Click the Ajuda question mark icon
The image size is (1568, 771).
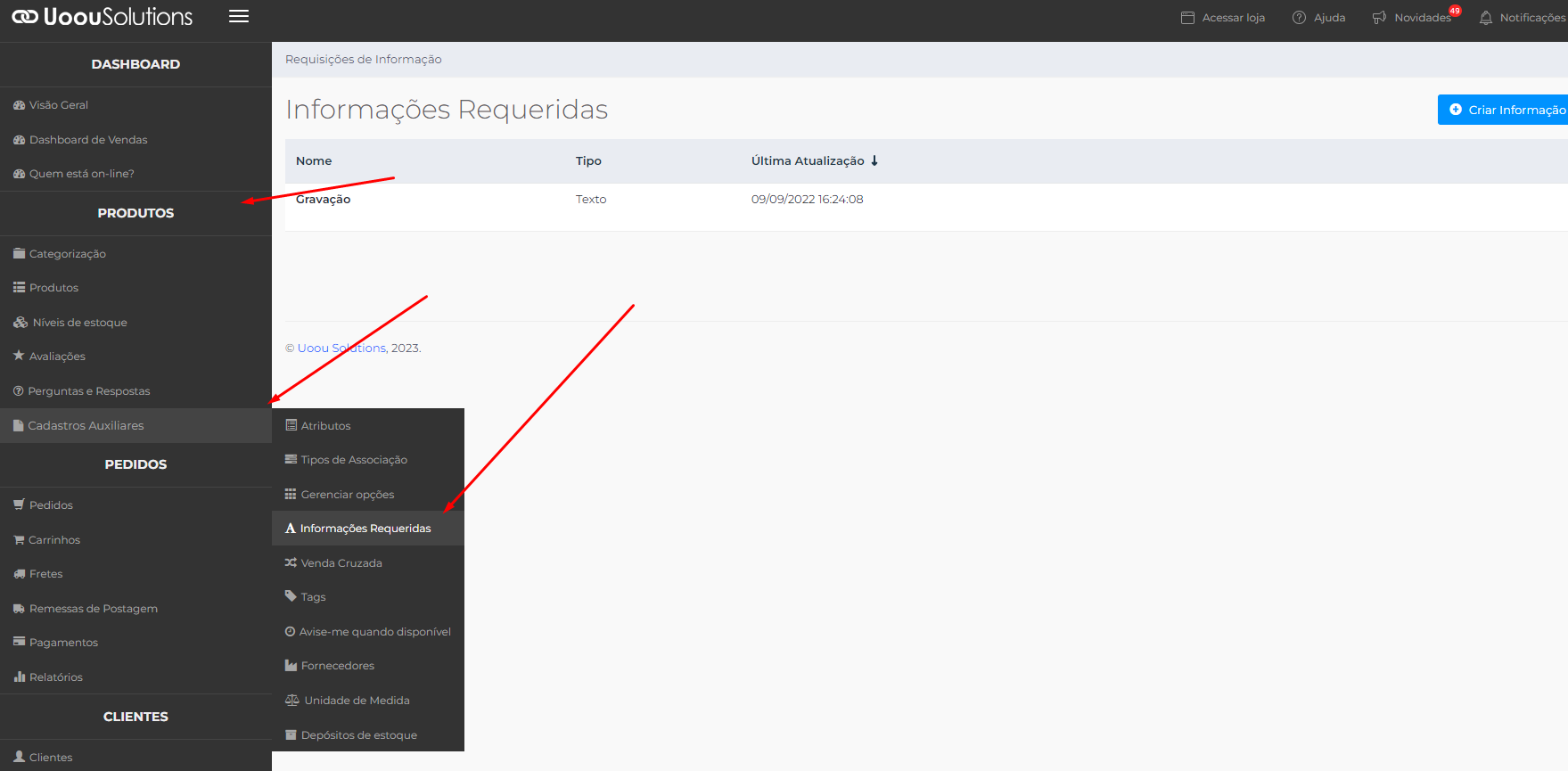[1299, 18]
